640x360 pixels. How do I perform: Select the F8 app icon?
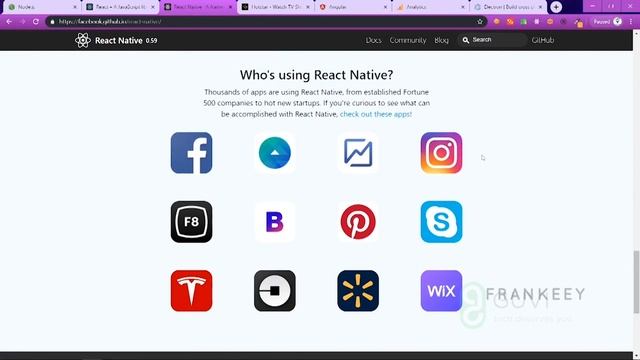pos(191,222)
